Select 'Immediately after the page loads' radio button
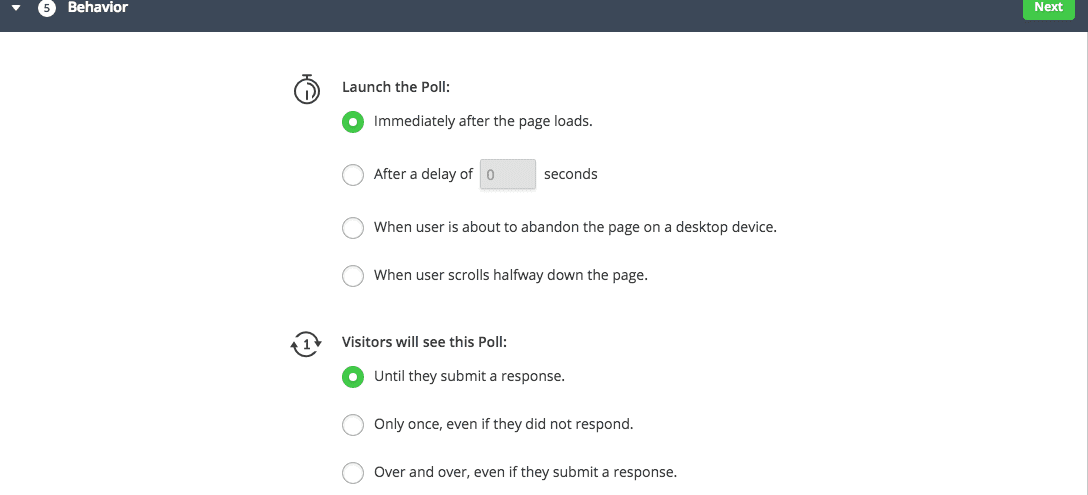Viewport: 1088px width, 495px height. (x=353, y=122)
